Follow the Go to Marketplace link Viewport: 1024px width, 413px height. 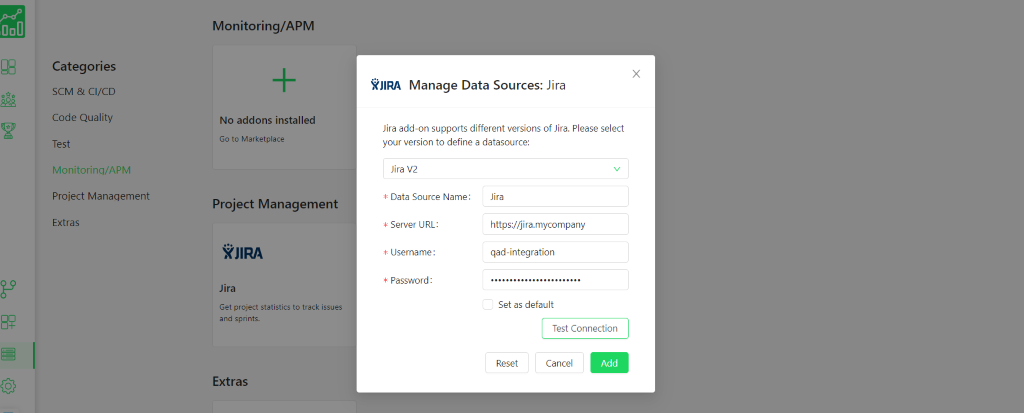[252, 139]
